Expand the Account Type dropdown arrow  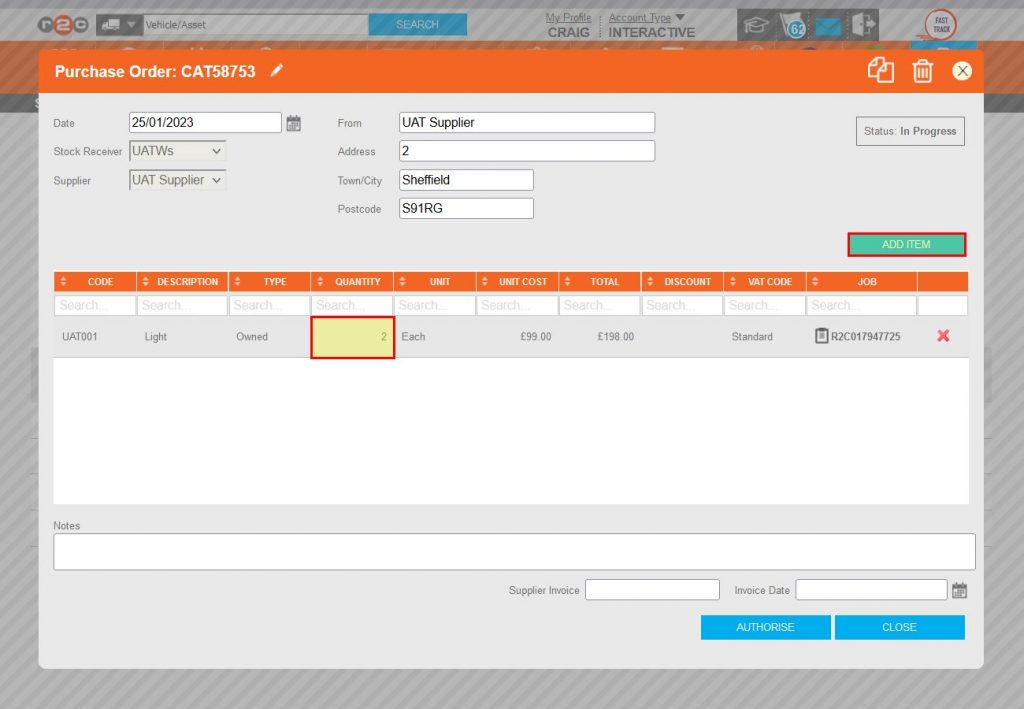(681, 17)
